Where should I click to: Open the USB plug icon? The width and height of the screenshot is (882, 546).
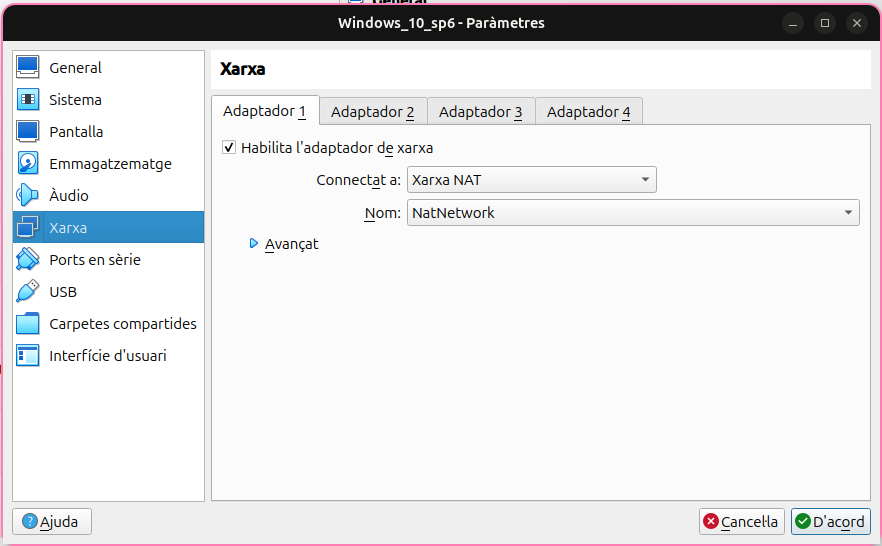(x=28, y=292)
